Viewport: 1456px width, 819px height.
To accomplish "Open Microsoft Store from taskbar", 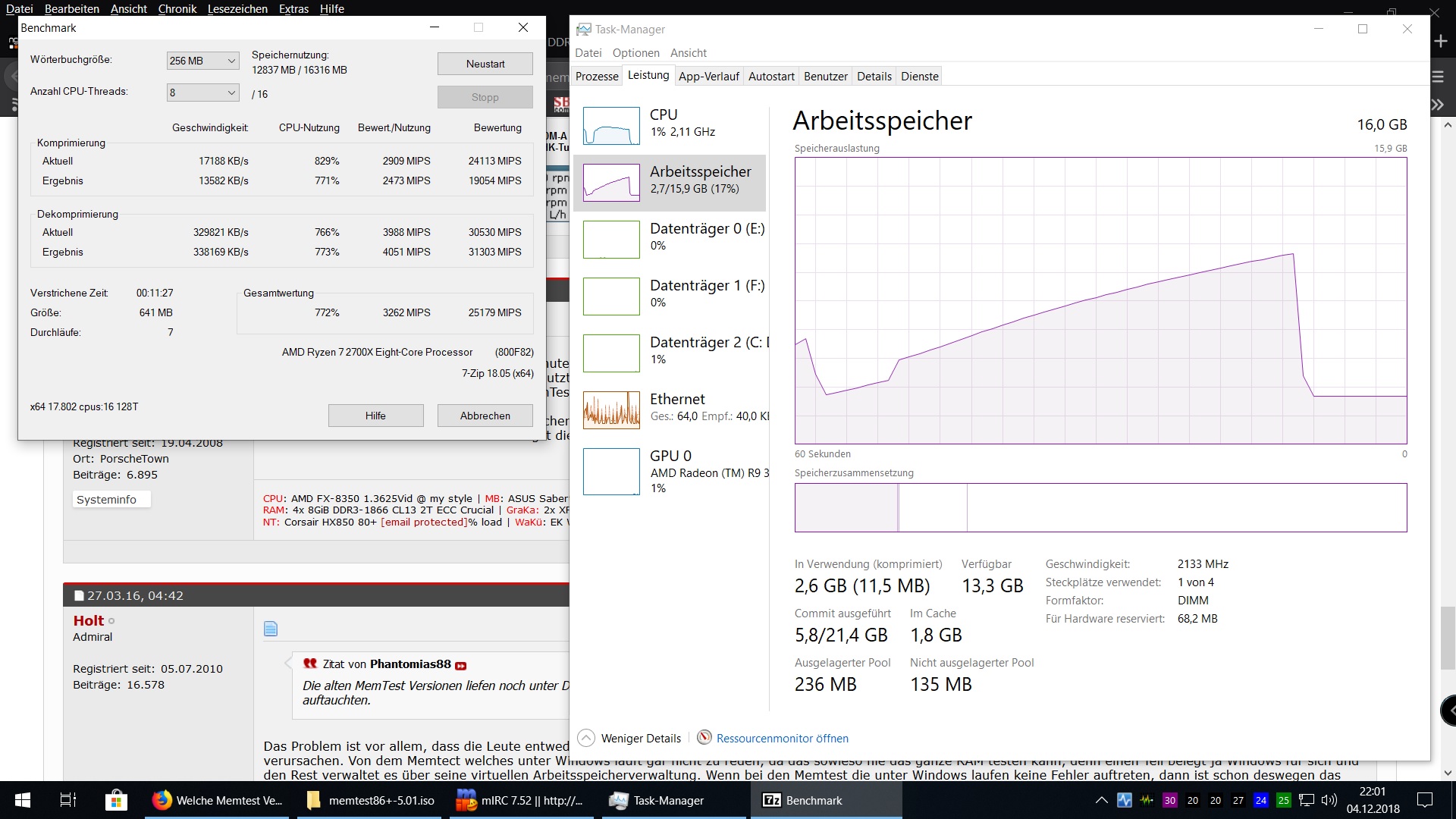I will tap(116, 800).
